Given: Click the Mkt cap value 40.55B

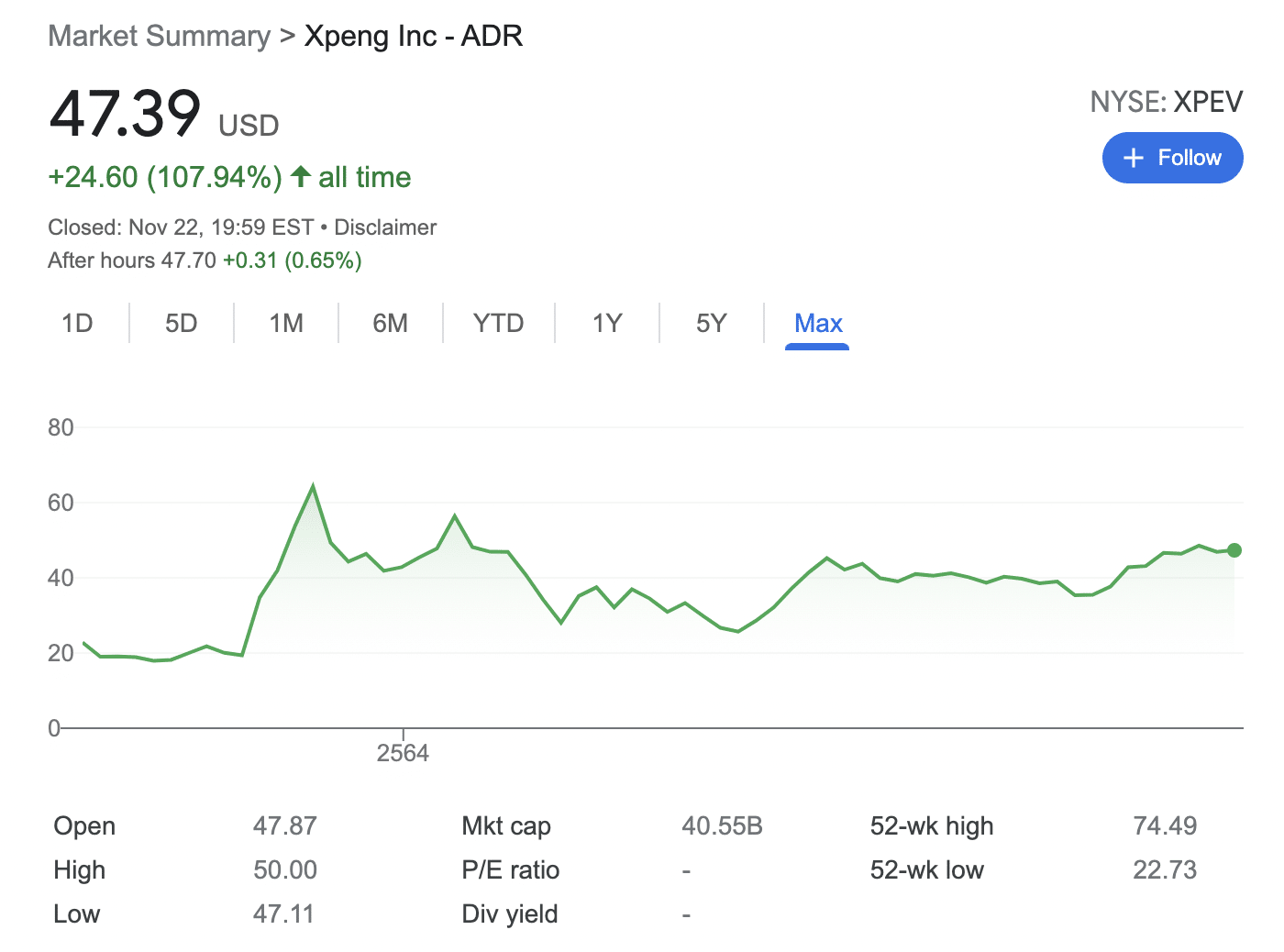Looking at the screenshot, I should pyautogui.click(x=723, y=825).
